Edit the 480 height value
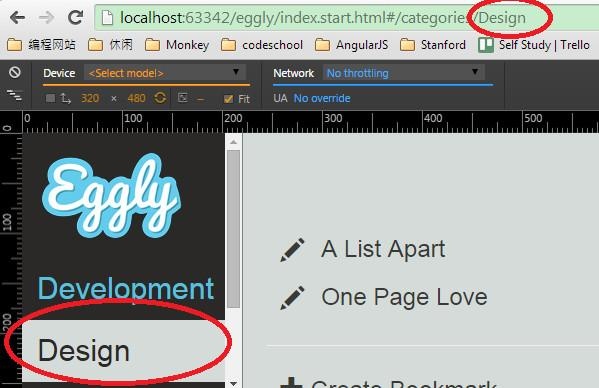Viewport: 599px width, 388px height. 136,99
